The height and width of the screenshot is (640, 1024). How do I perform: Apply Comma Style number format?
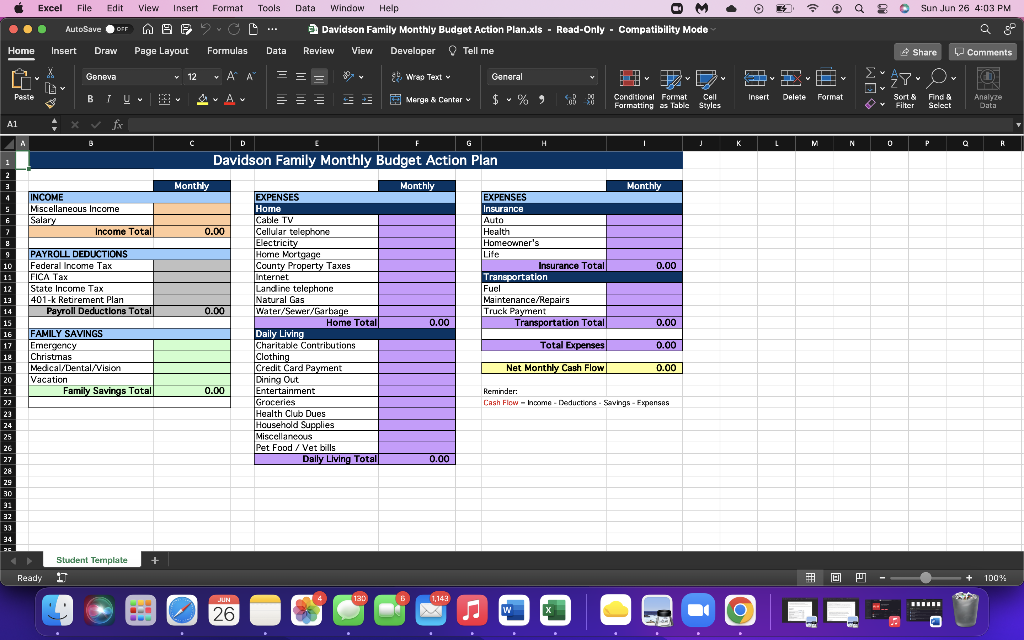(541, 100)
